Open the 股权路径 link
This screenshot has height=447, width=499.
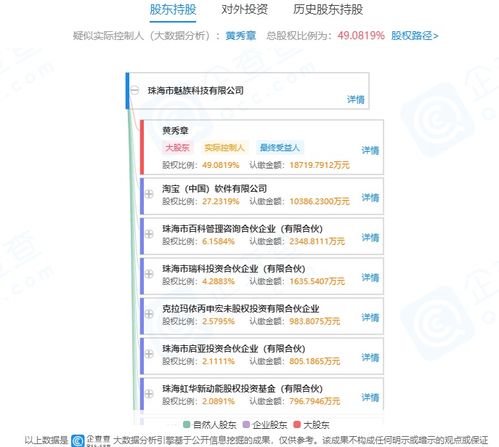pos(415,36)
